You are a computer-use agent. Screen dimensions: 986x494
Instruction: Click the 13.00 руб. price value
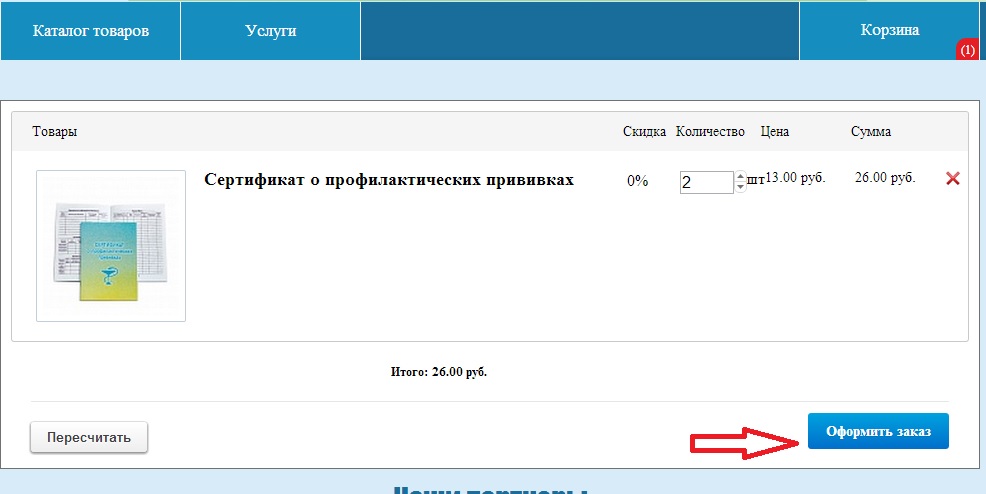coord(795,178)
